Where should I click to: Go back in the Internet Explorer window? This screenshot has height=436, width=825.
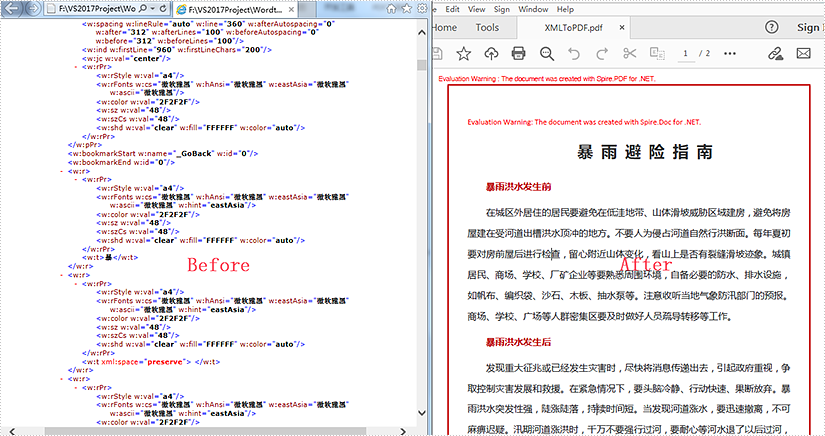[x=13, y=8]
